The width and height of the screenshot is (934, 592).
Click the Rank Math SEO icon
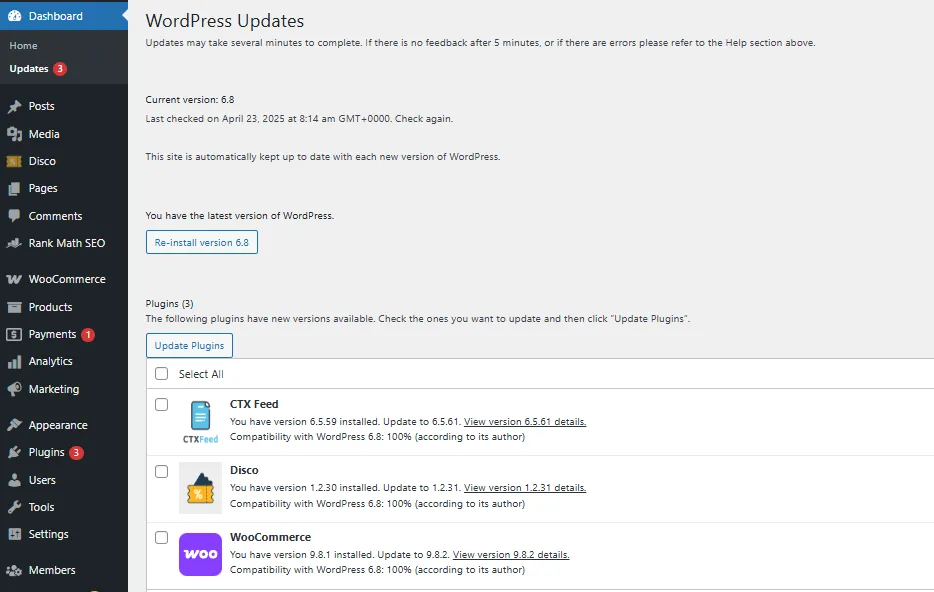(14, 243)
